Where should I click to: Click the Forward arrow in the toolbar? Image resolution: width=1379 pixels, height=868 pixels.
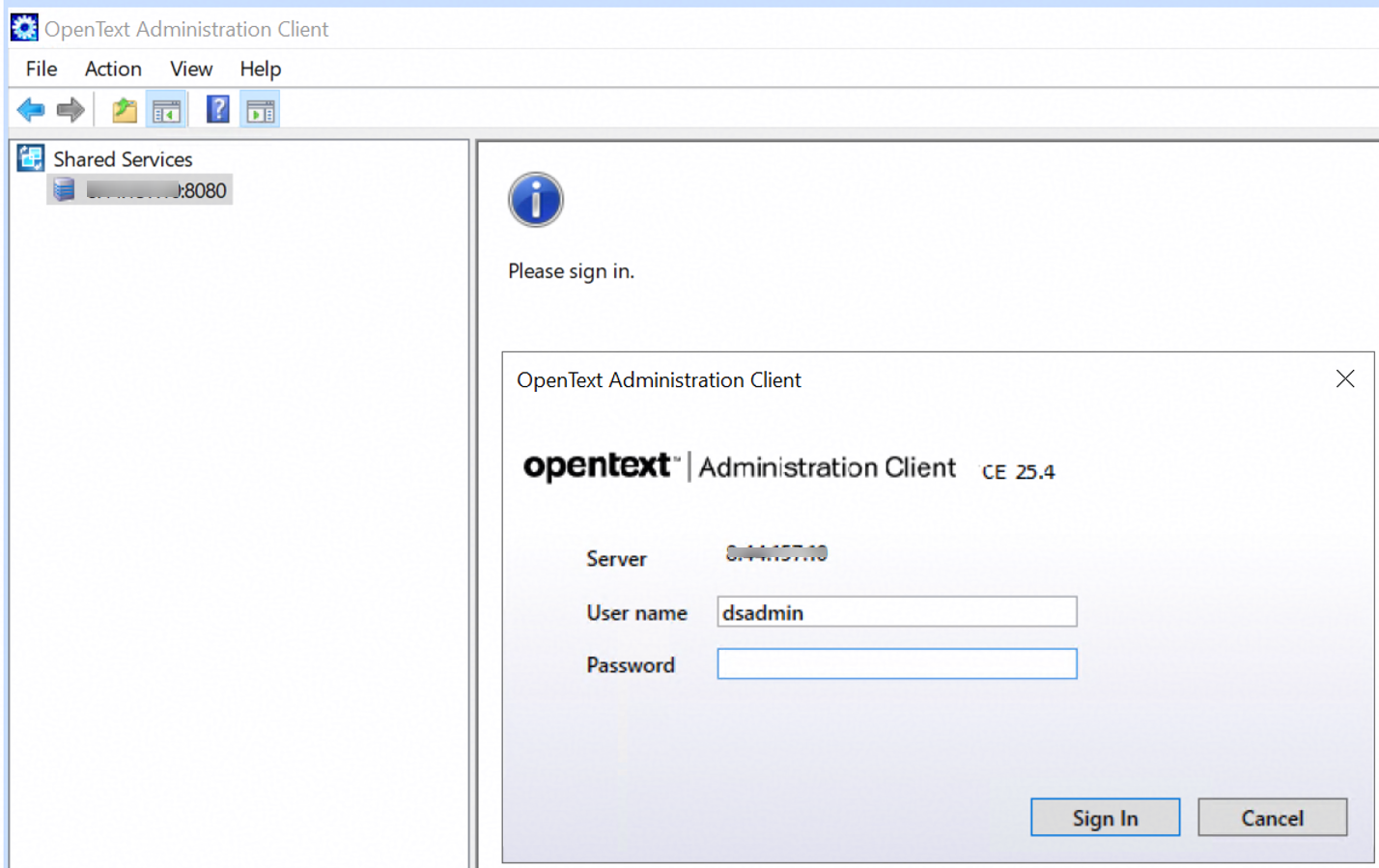[x=70, y=110]
